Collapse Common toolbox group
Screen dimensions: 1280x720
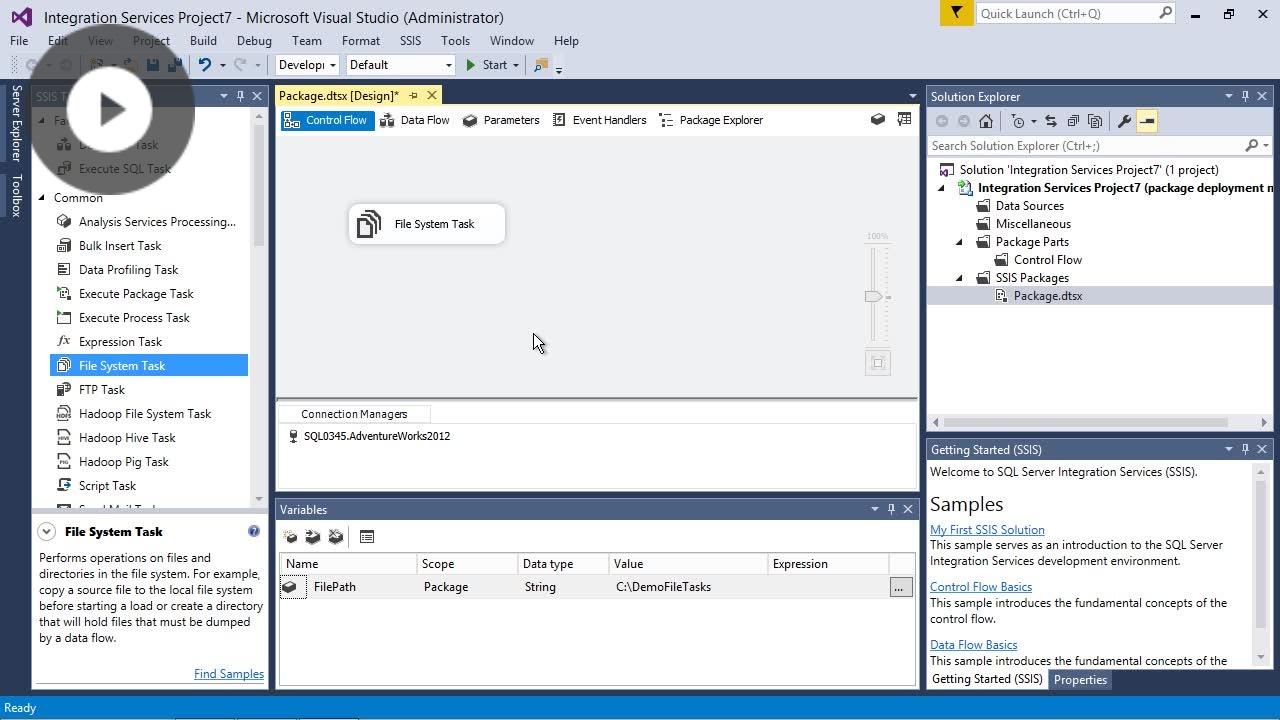pos(42,198)
